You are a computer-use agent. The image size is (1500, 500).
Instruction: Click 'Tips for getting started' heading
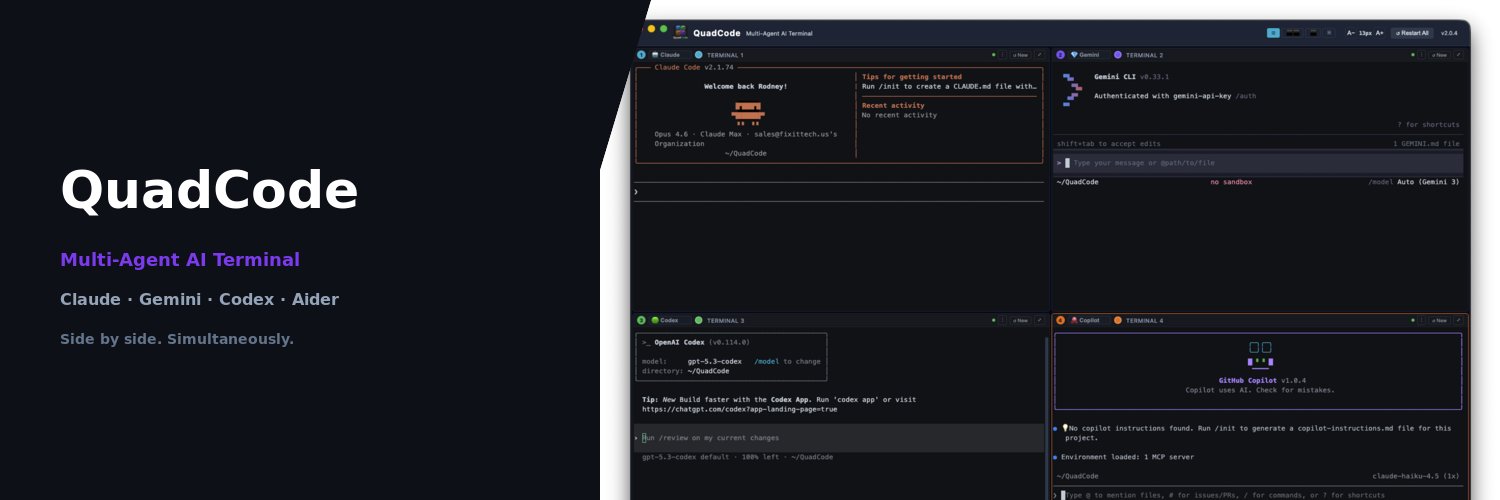[912, 76]
